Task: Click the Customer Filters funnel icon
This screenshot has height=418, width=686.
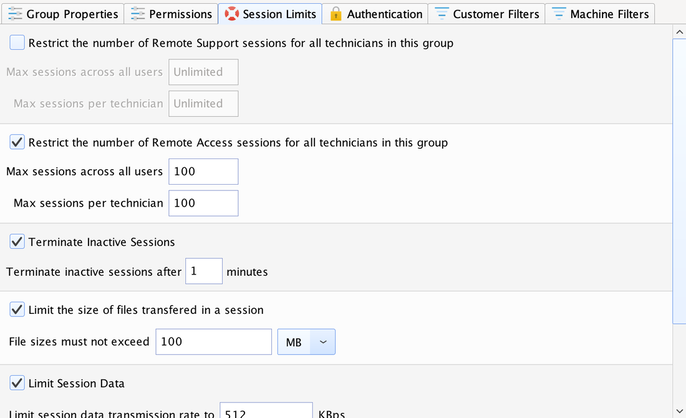Action: click(441, 14)
